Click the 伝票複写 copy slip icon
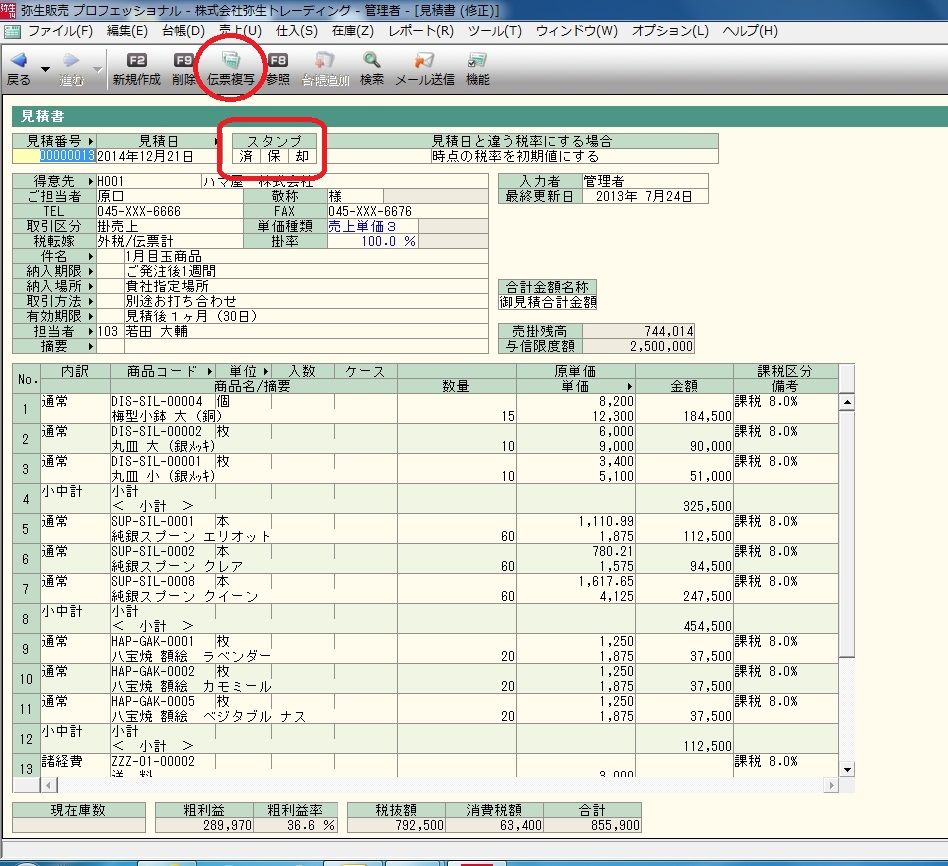 pos(230,60)
